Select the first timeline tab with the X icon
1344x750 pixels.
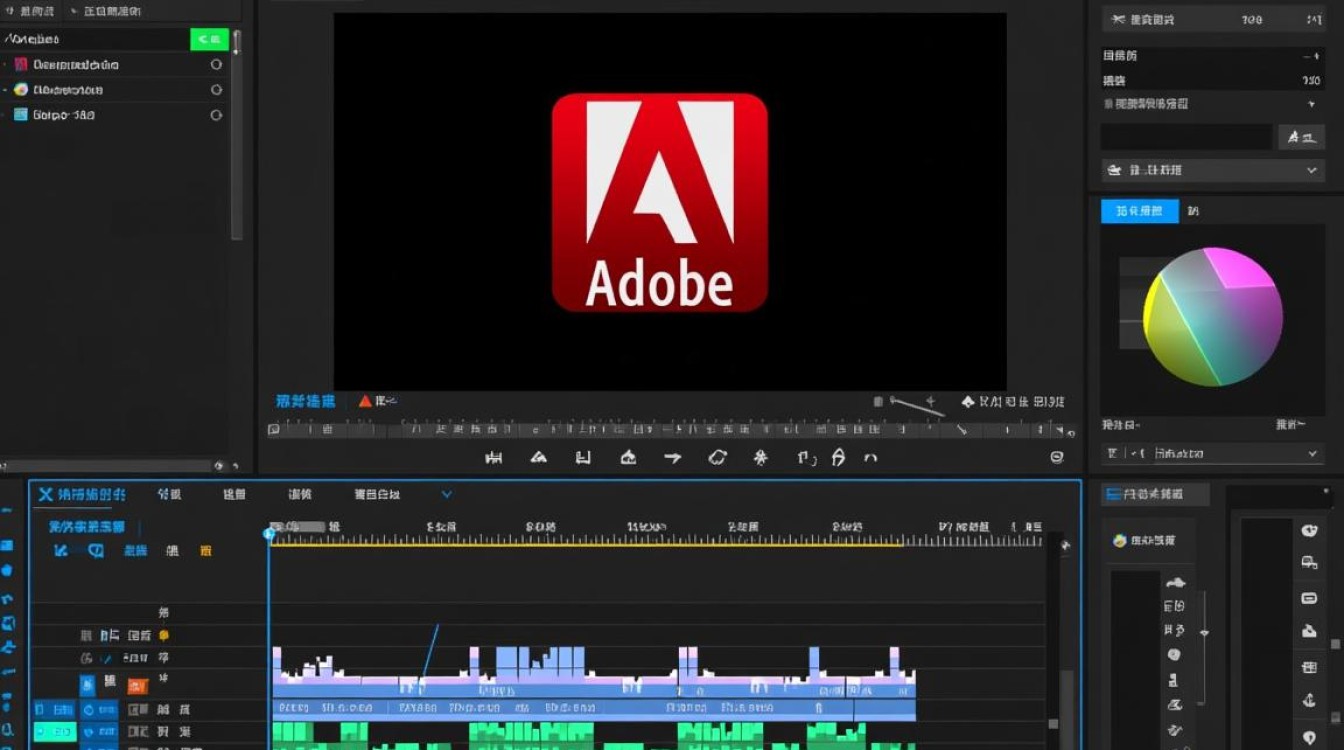[x=82, y=494]
